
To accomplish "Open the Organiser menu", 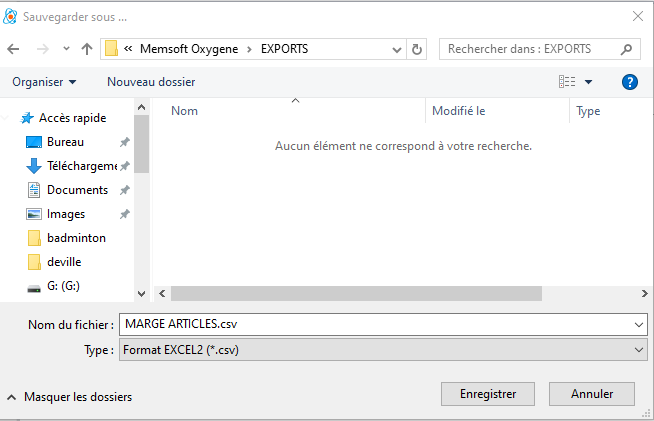I will pos(45,82).
